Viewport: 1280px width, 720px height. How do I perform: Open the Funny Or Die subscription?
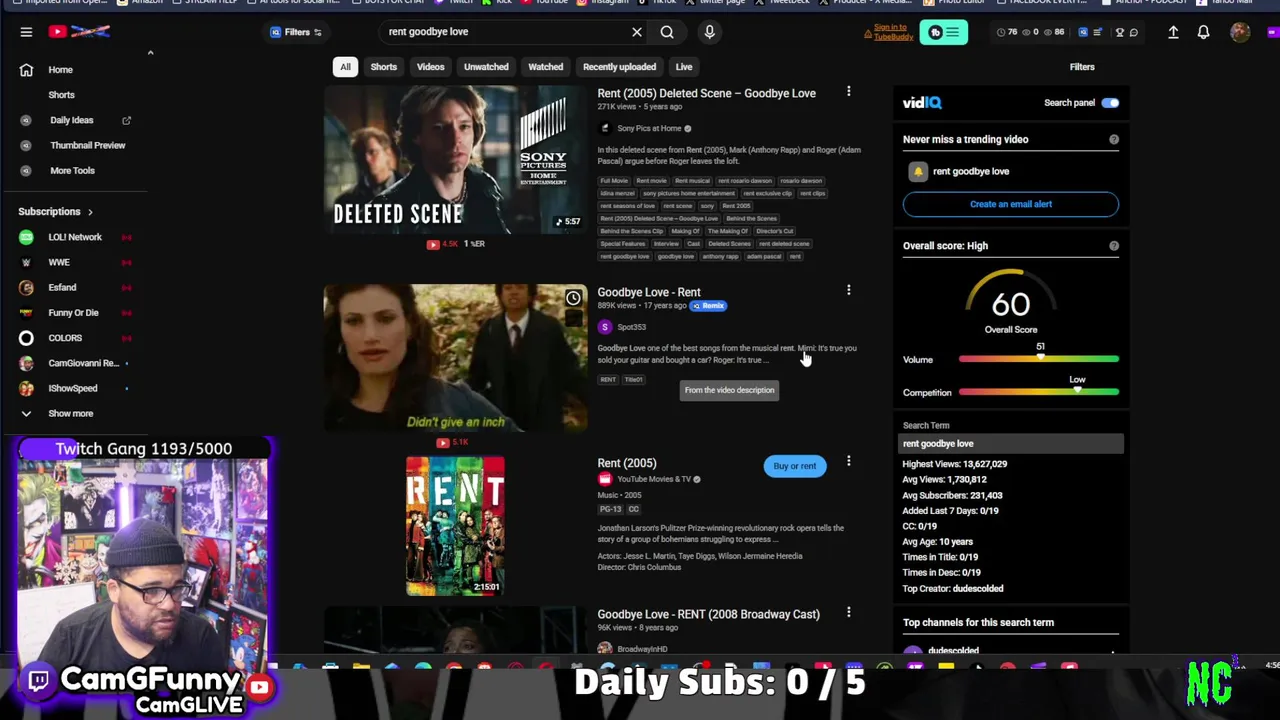pos(75,312)
